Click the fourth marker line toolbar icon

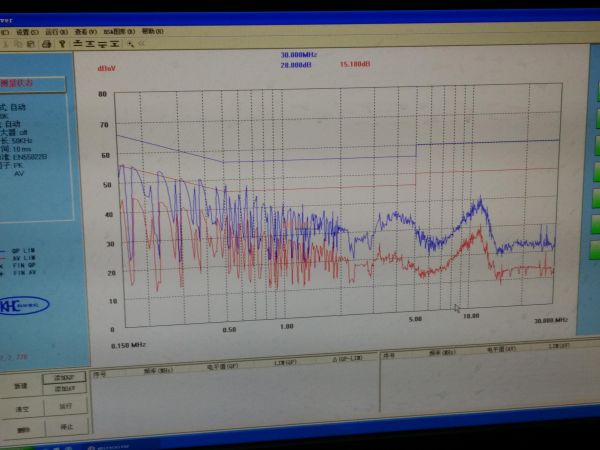115,44
